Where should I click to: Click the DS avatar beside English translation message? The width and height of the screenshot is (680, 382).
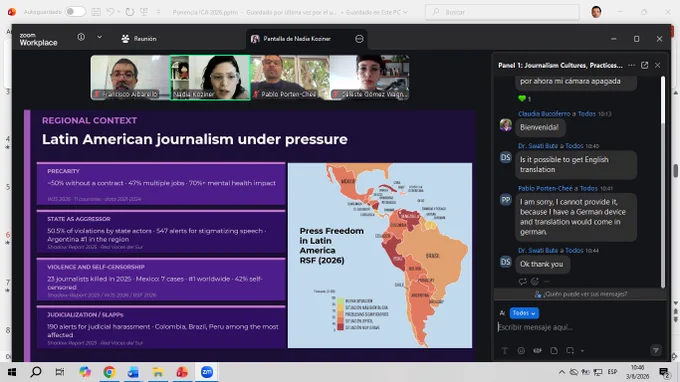click(x=506, y=157)
